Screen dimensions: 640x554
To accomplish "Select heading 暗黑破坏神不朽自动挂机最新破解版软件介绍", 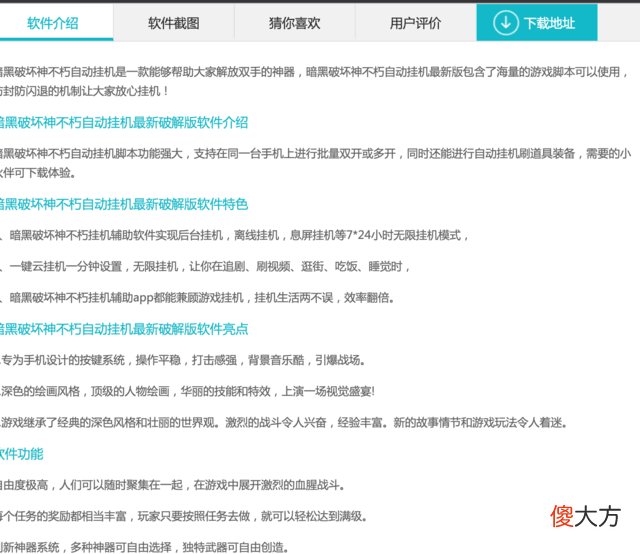I will point(123,122).
